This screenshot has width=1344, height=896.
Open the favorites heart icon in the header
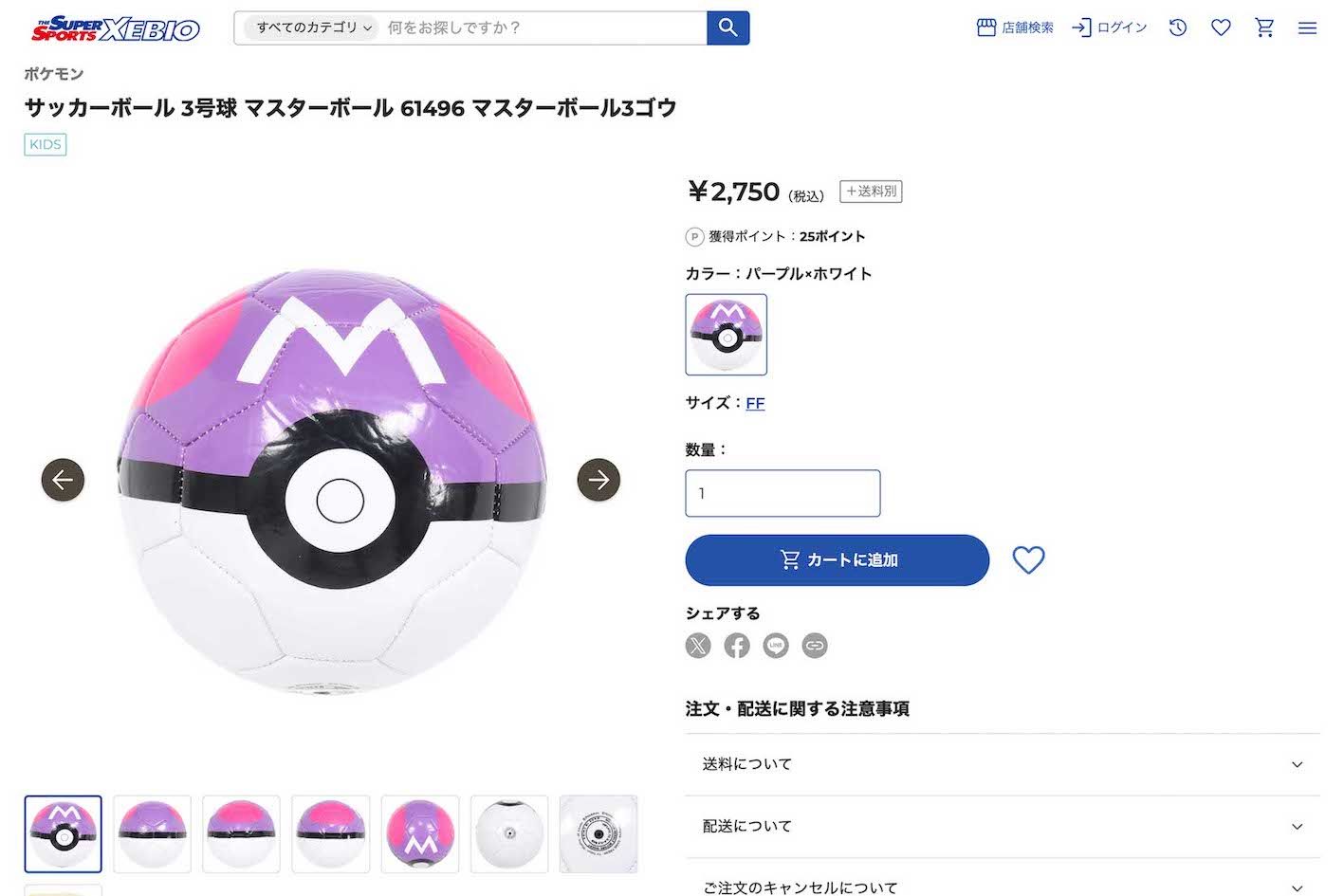click(1221, 28)
